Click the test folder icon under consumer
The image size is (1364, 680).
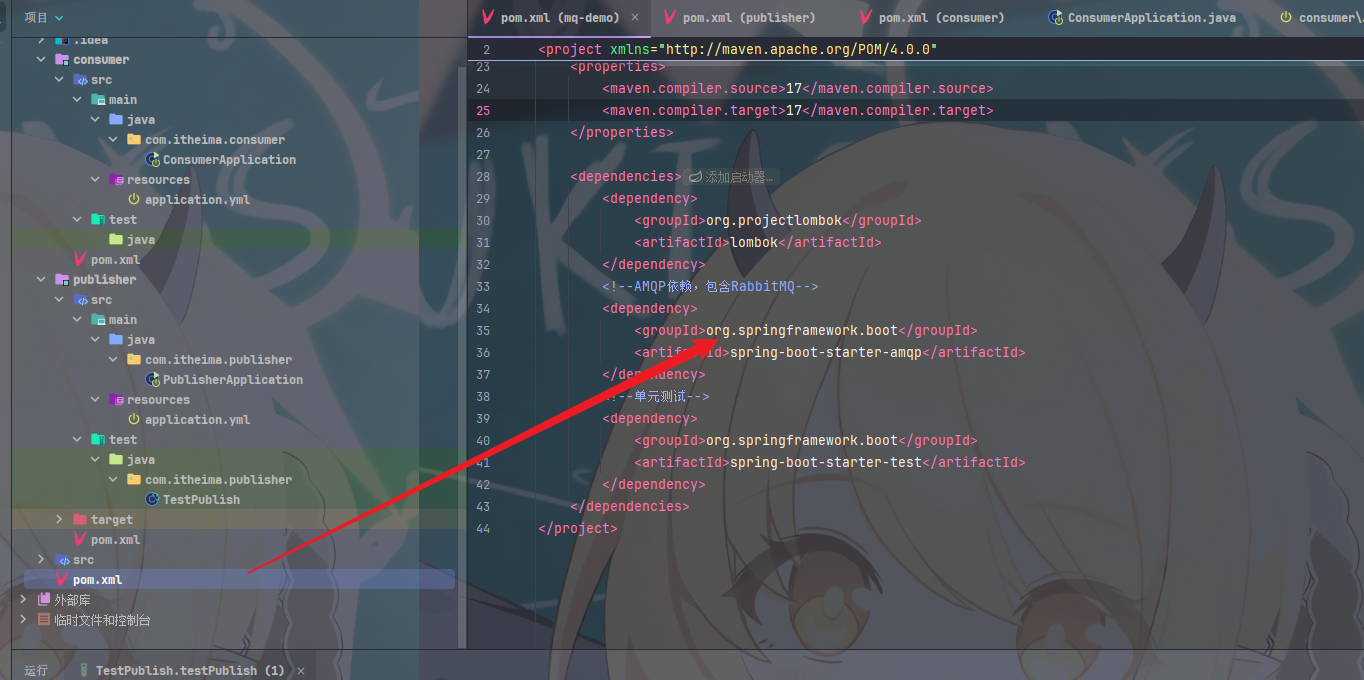click(x=98, y=220)
